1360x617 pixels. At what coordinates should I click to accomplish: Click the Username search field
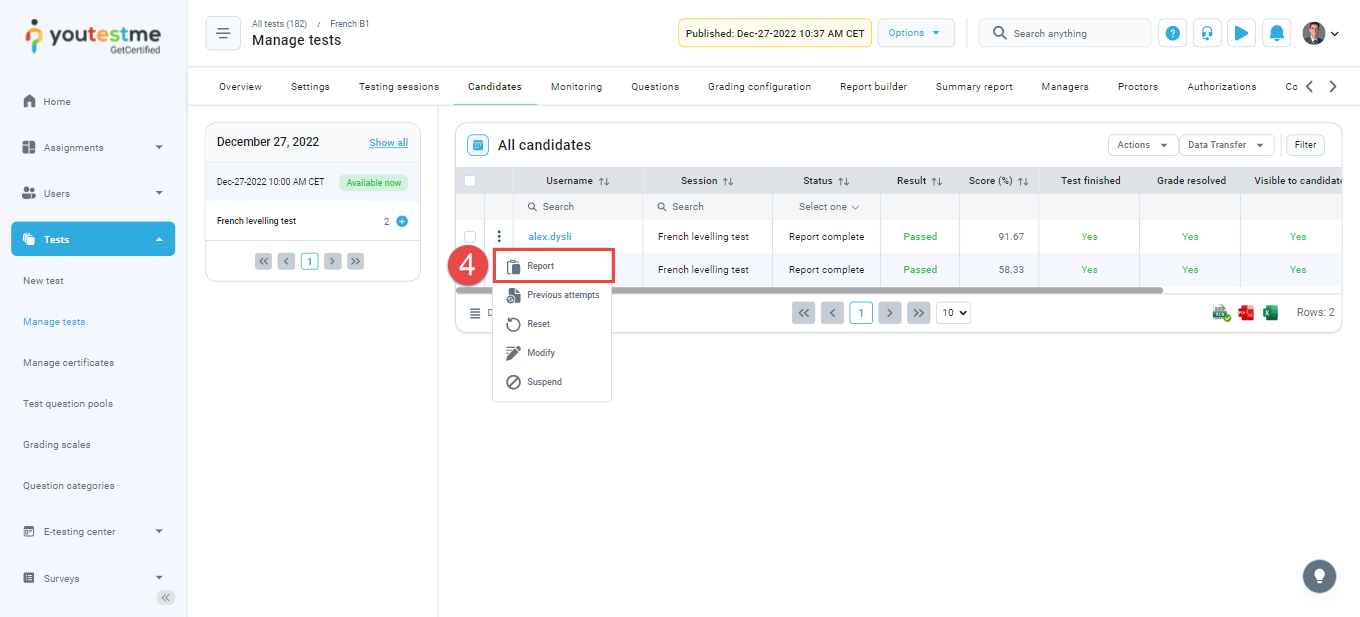(578, 207)
